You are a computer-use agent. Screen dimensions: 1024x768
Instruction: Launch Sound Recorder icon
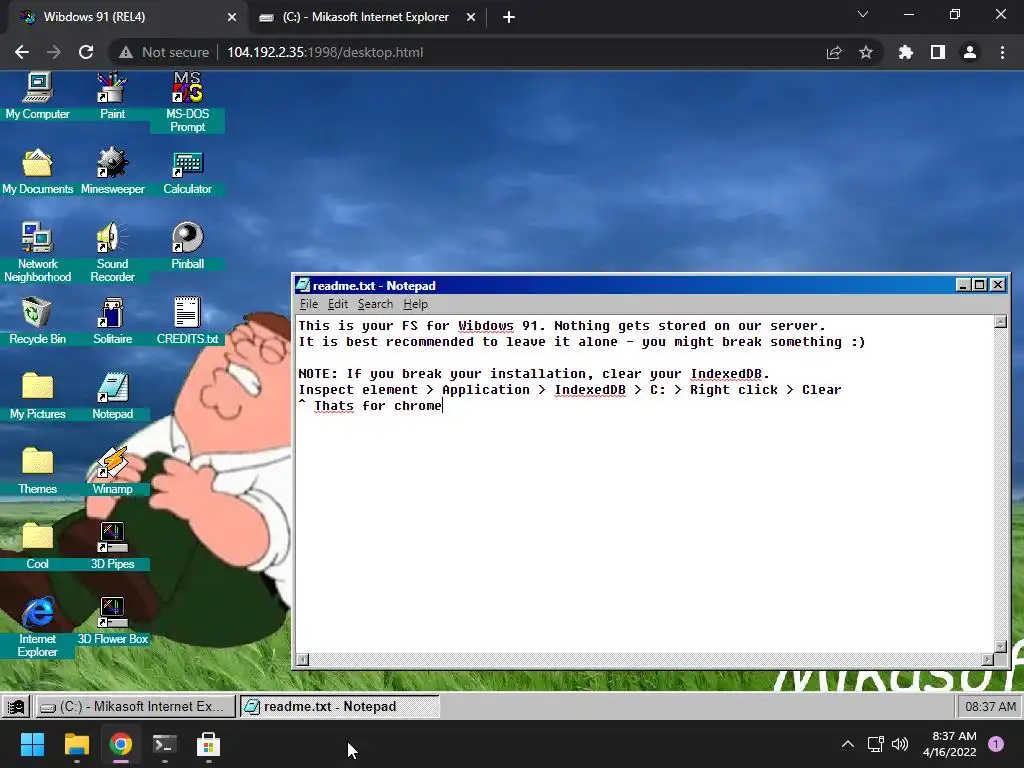112,252
